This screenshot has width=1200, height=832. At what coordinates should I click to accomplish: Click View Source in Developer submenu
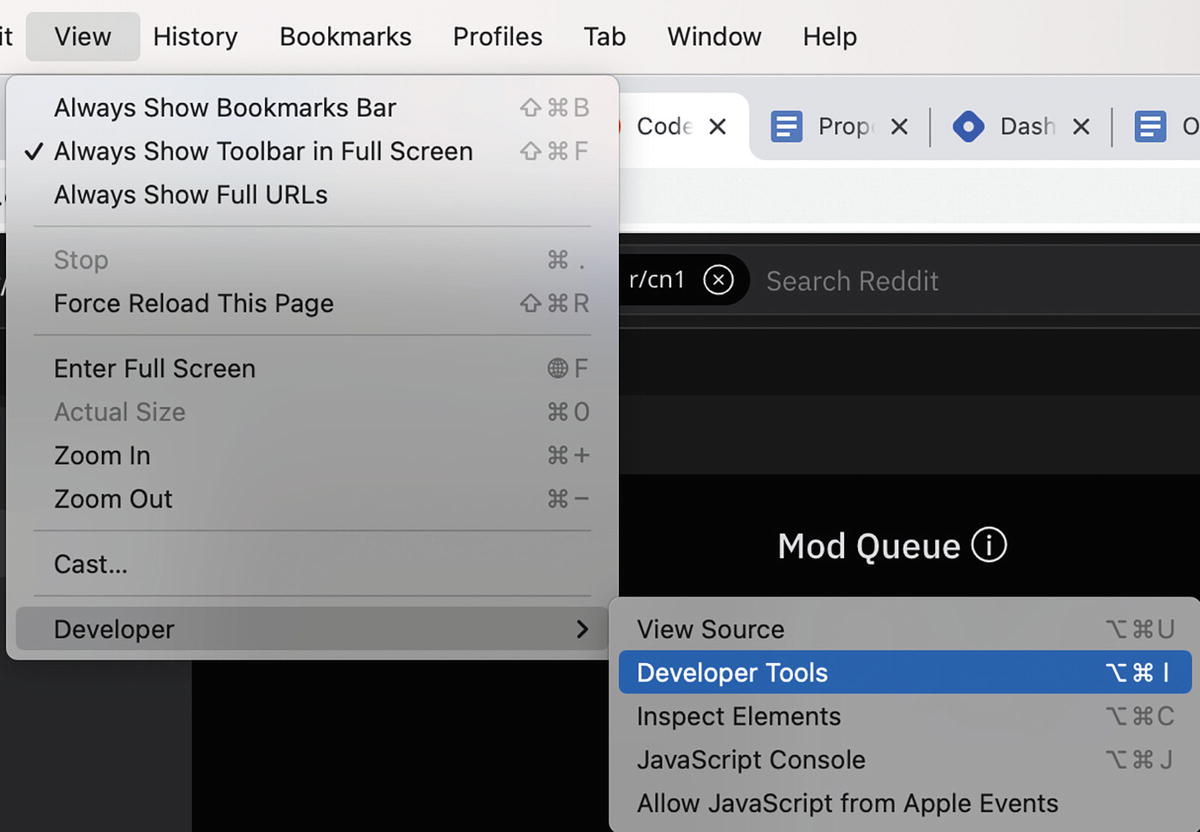(x=710, y=630)
